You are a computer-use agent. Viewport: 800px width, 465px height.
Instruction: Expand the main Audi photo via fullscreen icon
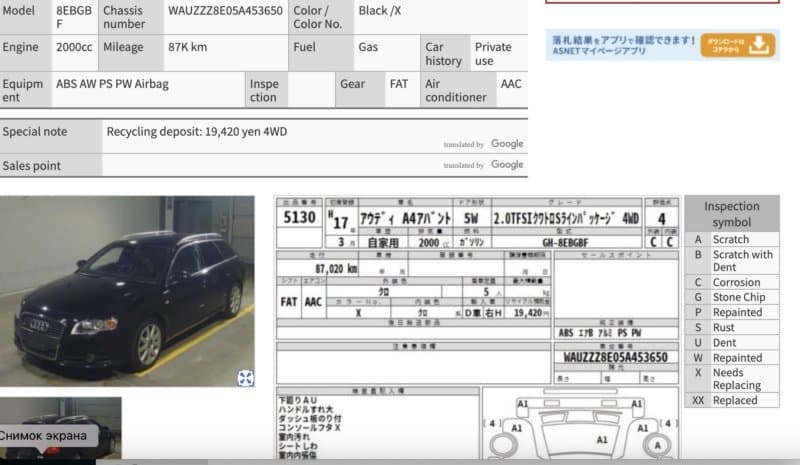(245, 378)
